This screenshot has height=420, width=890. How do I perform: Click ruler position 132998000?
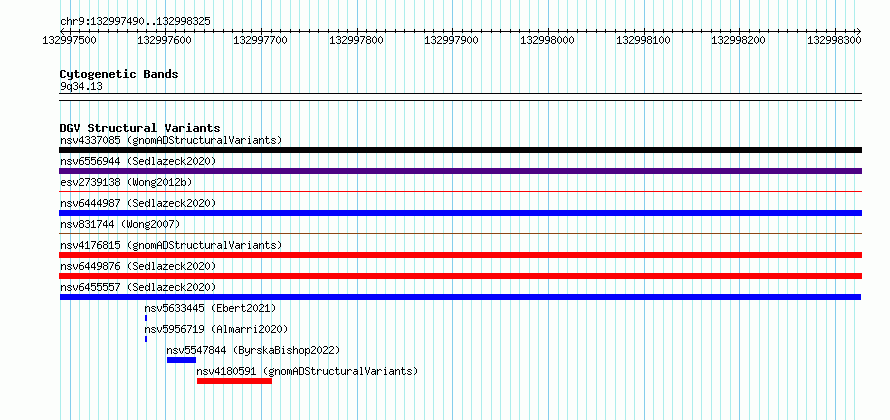coord(548,40)
